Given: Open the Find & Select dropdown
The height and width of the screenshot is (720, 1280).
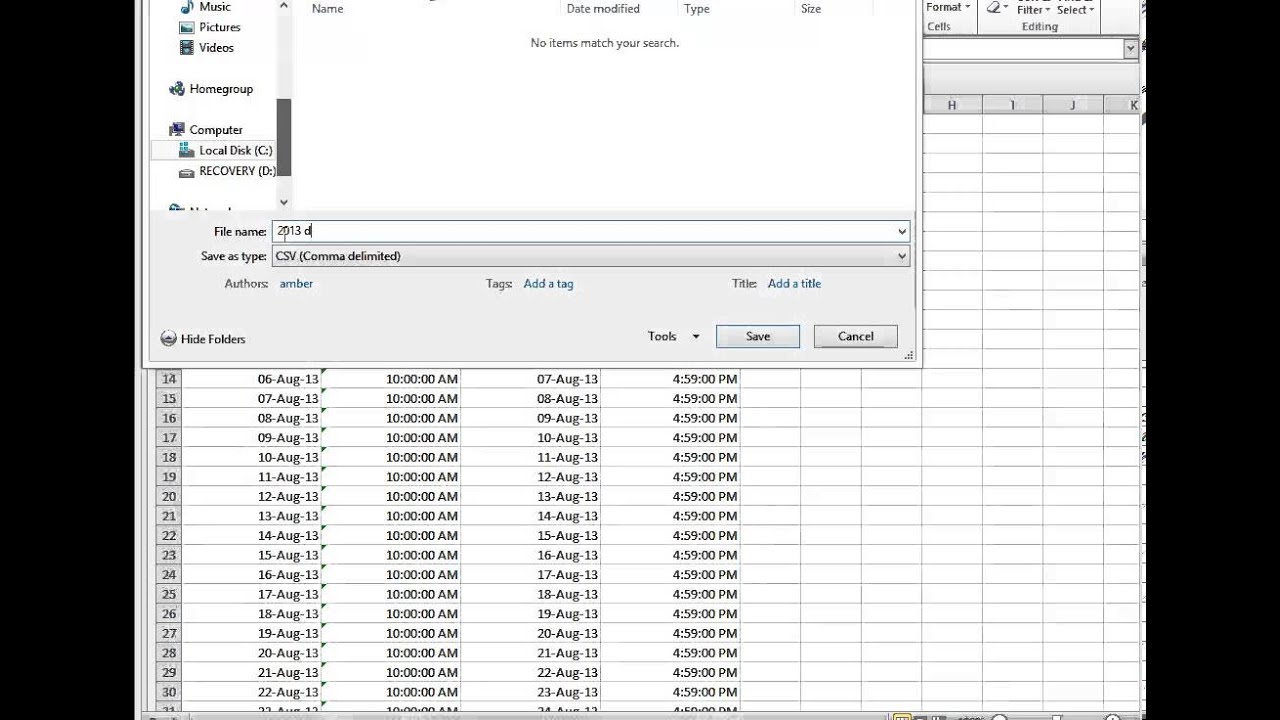Looking at the screenshot, I should click(1075, 9).
